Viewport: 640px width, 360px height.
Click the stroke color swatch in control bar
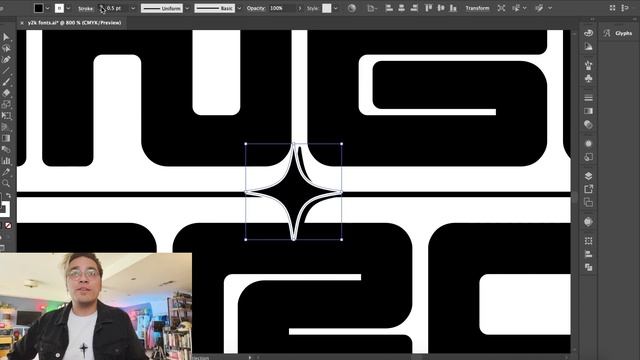[59, 8]
